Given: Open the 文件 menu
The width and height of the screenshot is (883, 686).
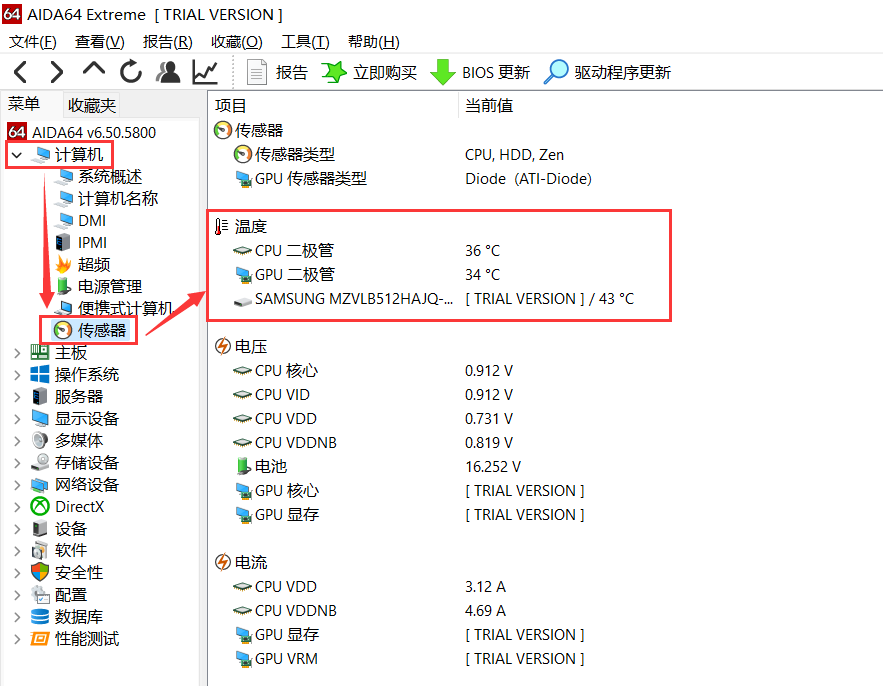Looking at the screenshot, I should [x=32, y=42].
